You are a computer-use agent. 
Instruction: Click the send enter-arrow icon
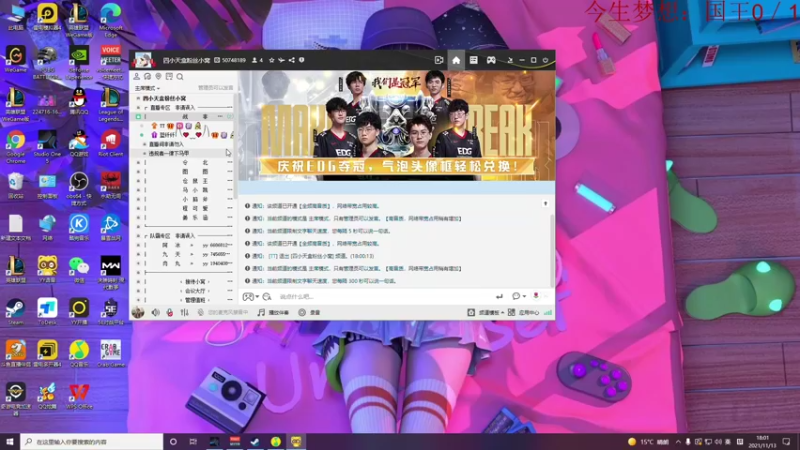tap(499, 296)
